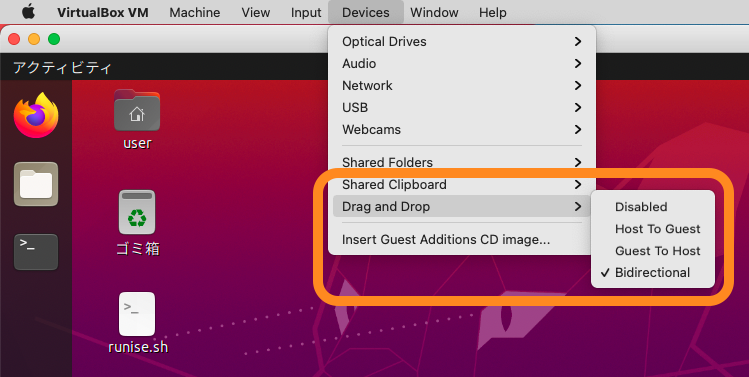Viewport: 749px width, 377px height.
Task: Open the View menu
Action: [x=256, y=12]
